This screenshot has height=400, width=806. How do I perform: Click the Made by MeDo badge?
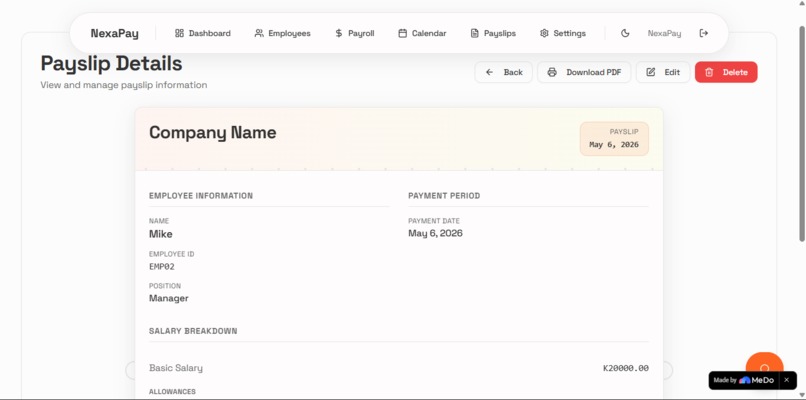[744, 380]
